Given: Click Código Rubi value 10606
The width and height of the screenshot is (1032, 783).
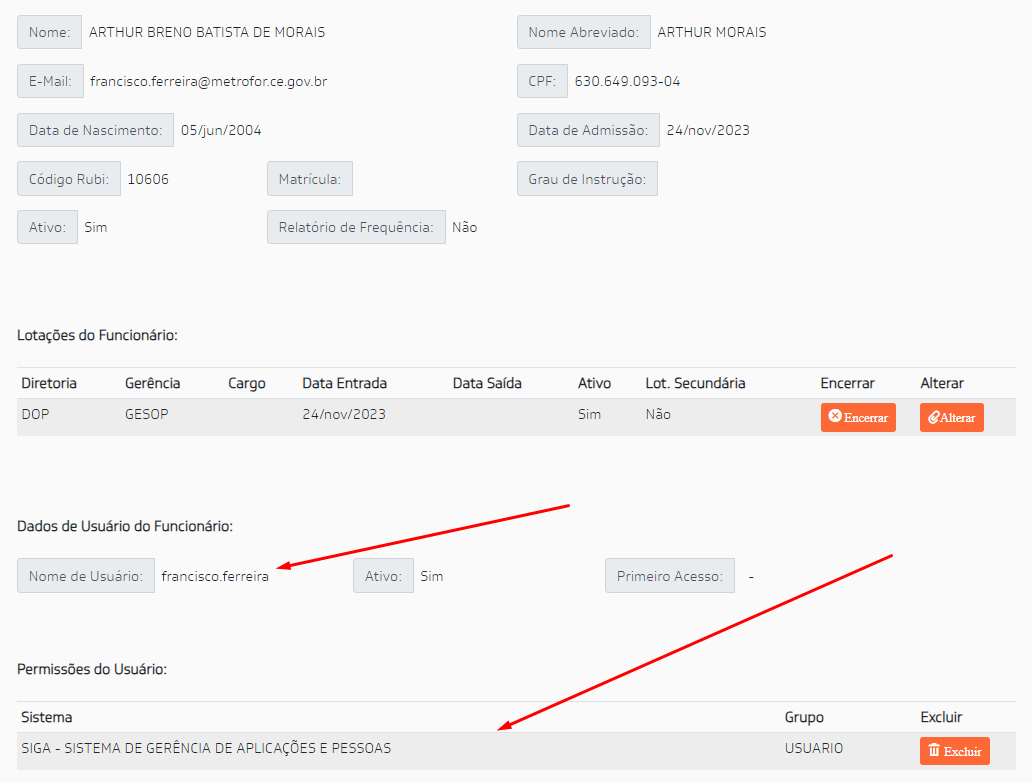Looking at the screenshot, I should point(148,179).
